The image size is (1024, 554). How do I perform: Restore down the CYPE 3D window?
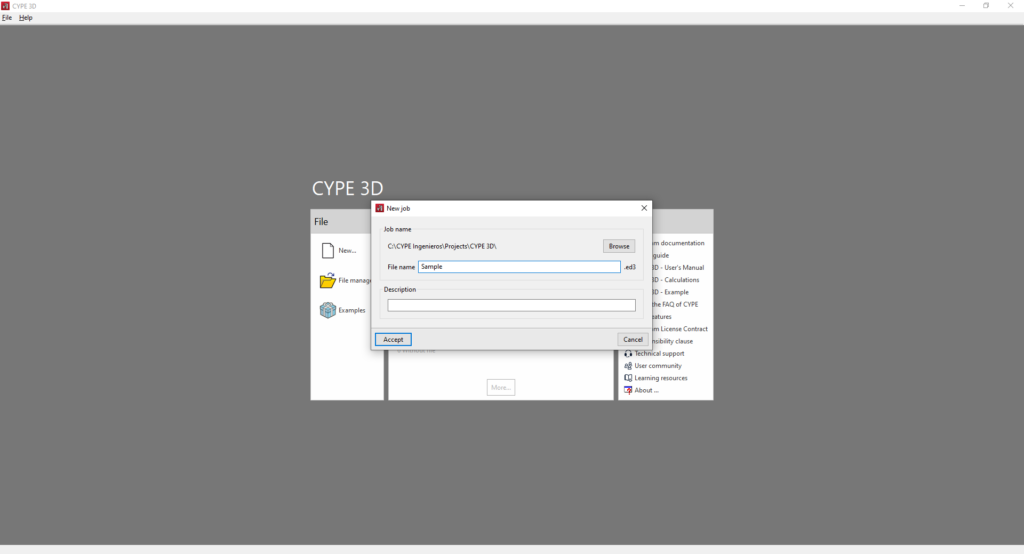click(986, 6)
